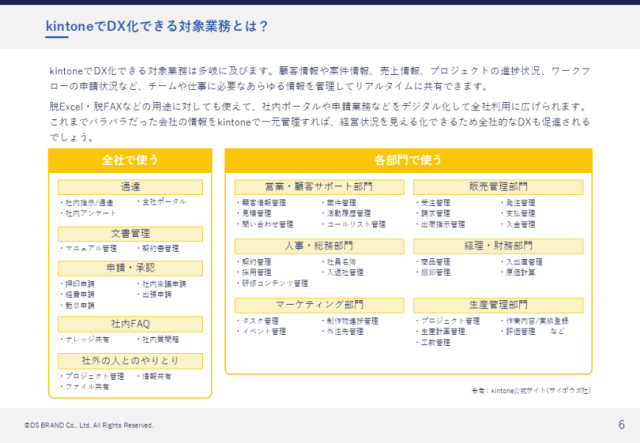The width and height of the screenshot is (640, 443).
Task: Click the '見積管理' item
Action: (256, 213)
